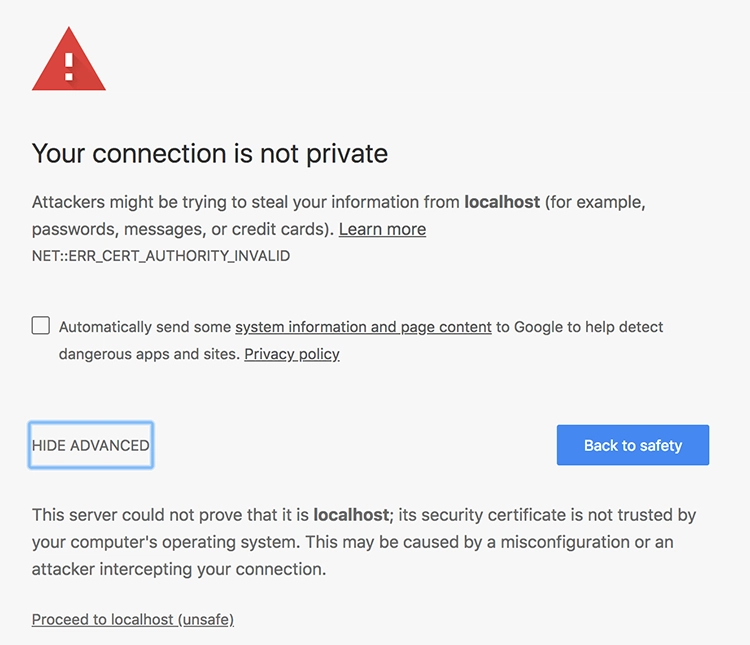
Task: Collapse details with HIDE ADVANCED
Action: point(91,445)
